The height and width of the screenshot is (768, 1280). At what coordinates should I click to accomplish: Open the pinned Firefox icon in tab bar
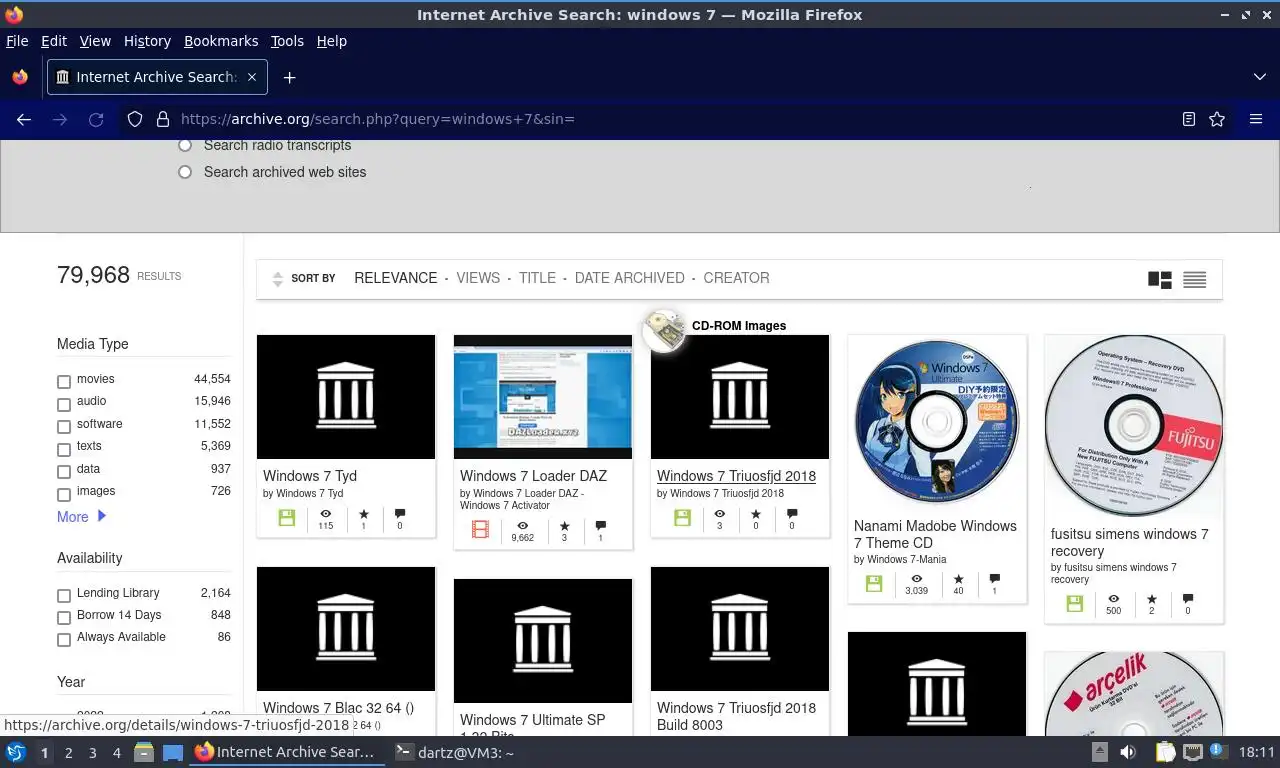20,77
